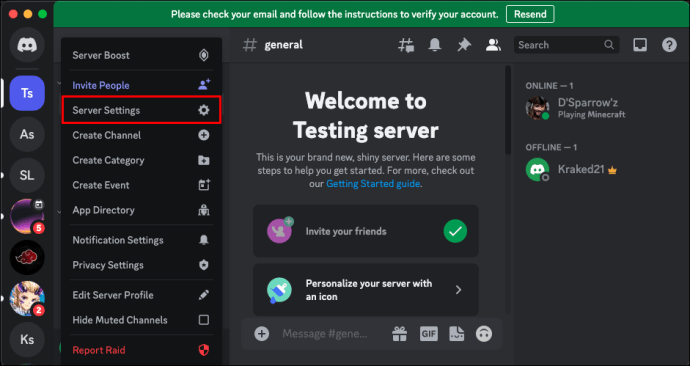Expand Personalize your server with an icon
Screen dimensions: 690x366
coord(366,289)
